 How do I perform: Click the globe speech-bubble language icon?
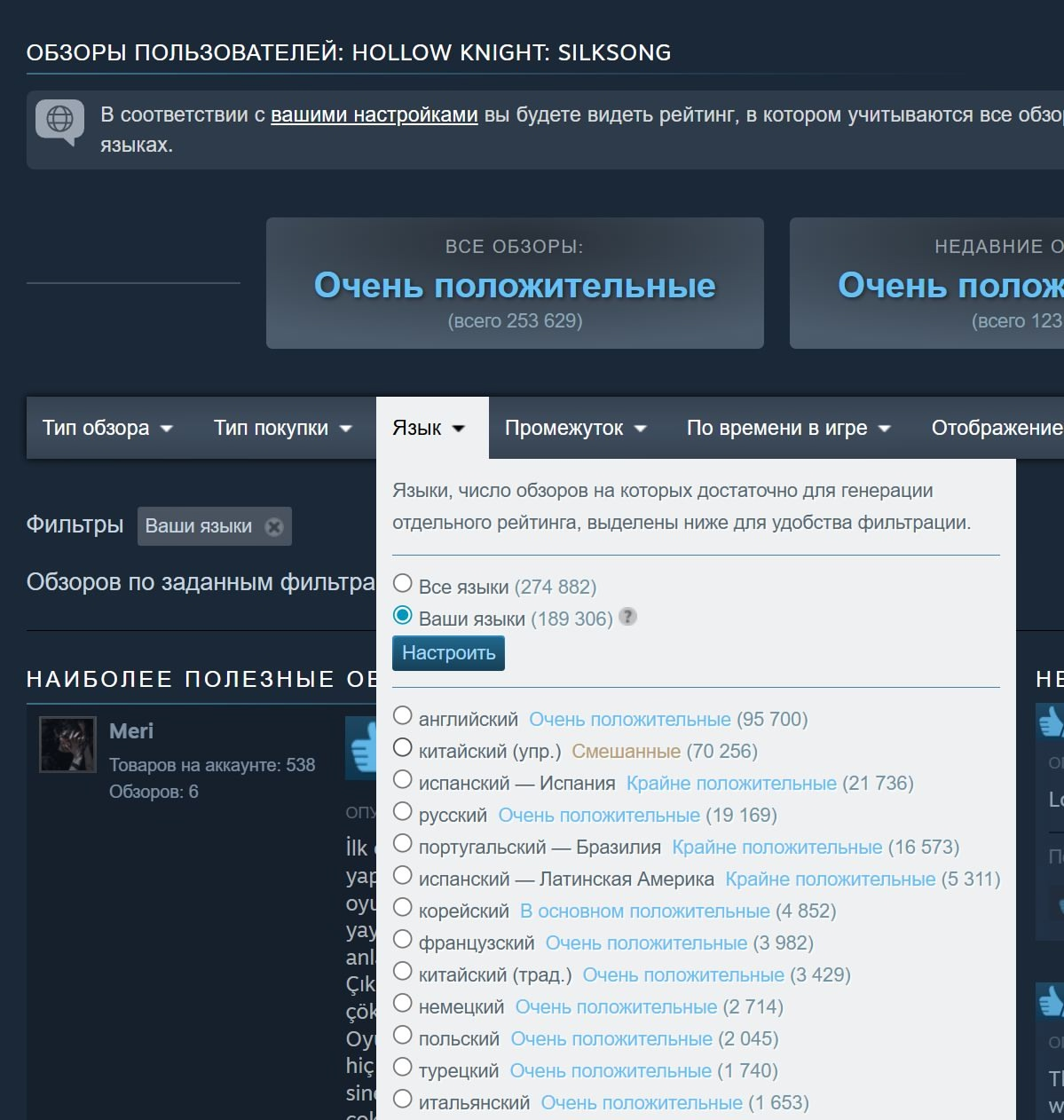pyautogui.click(x=59, y=122)
